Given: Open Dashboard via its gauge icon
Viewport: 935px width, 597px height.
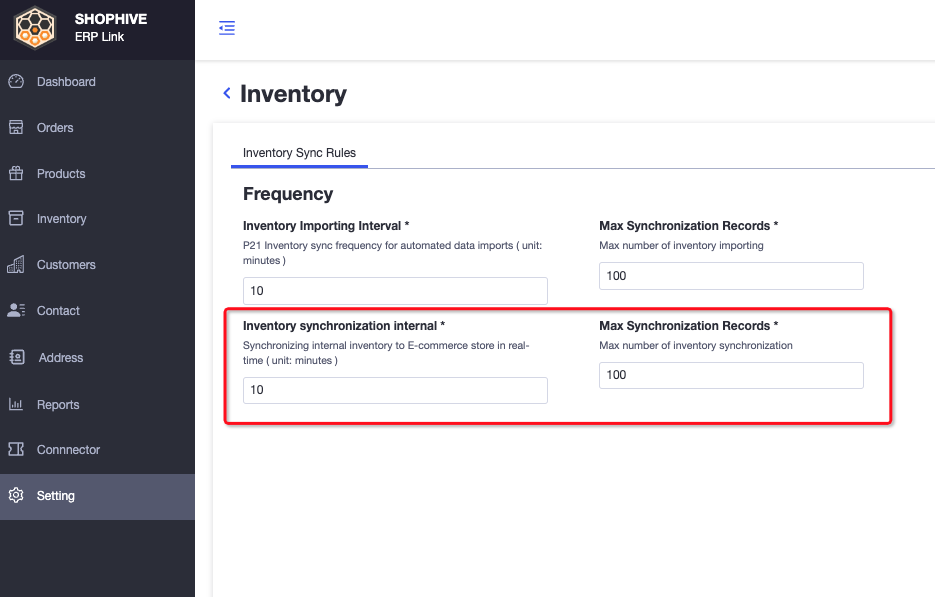Looking at the screenshot, I should [16, 81].
